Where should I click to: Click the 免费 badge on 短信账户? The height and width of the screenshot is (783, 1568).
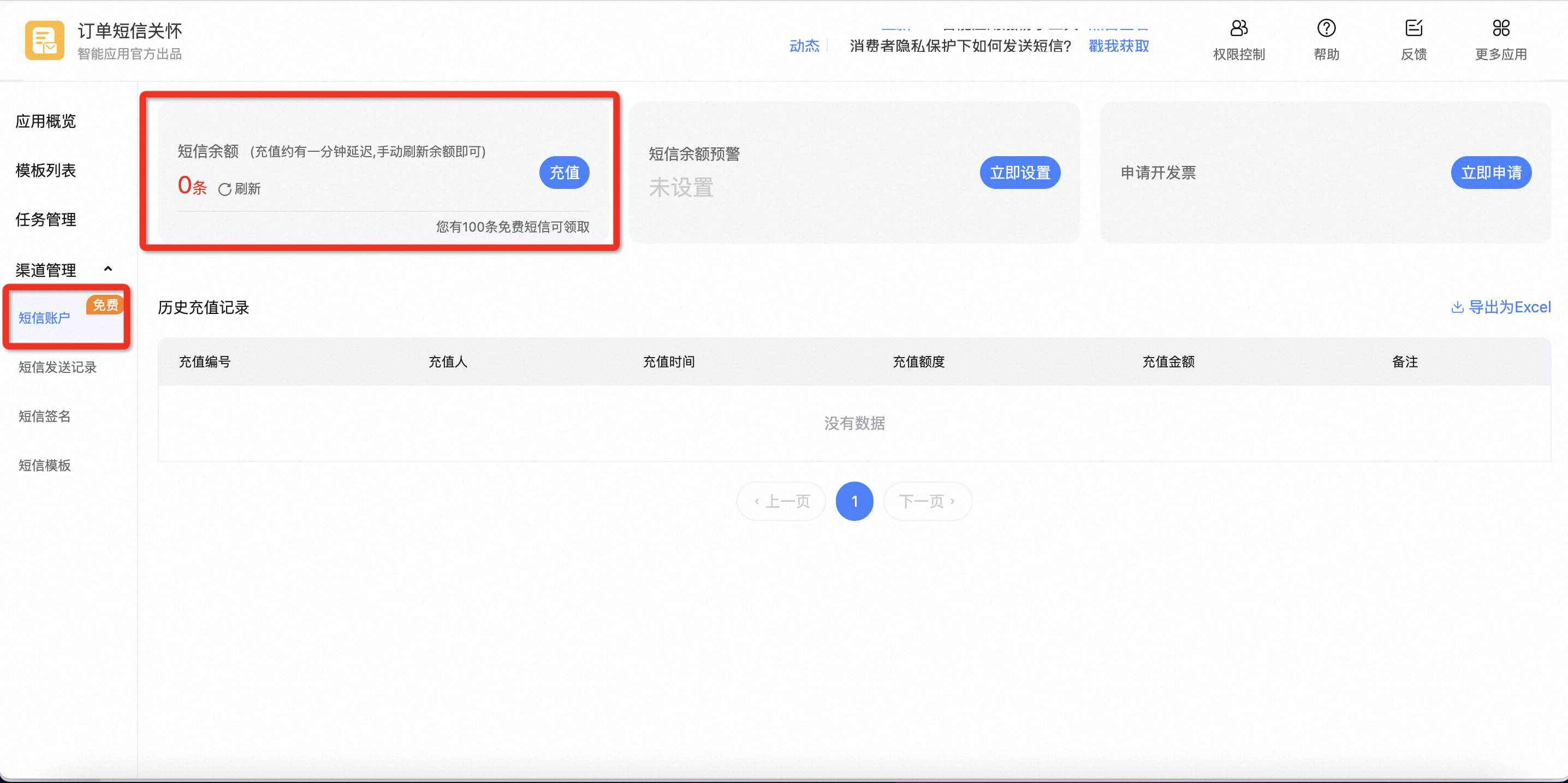pos(105,305)
